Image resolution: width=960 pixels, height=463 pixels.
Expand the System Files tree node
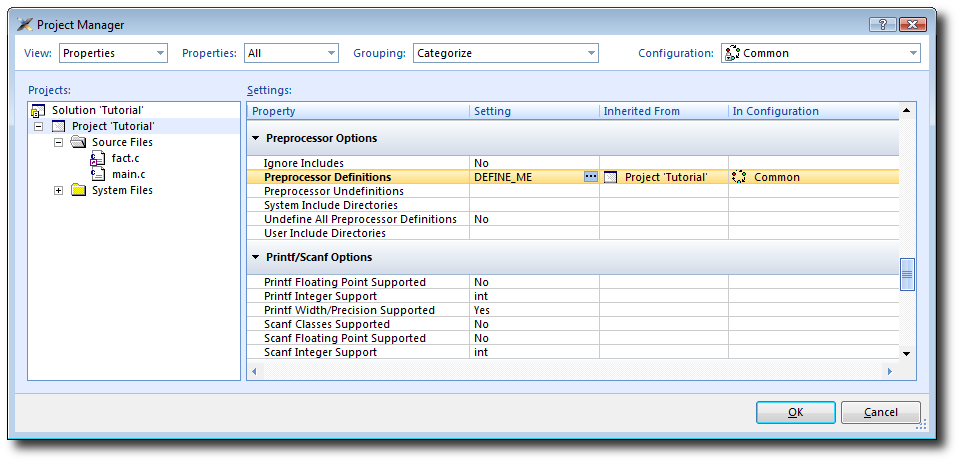[x=58, y=190]
